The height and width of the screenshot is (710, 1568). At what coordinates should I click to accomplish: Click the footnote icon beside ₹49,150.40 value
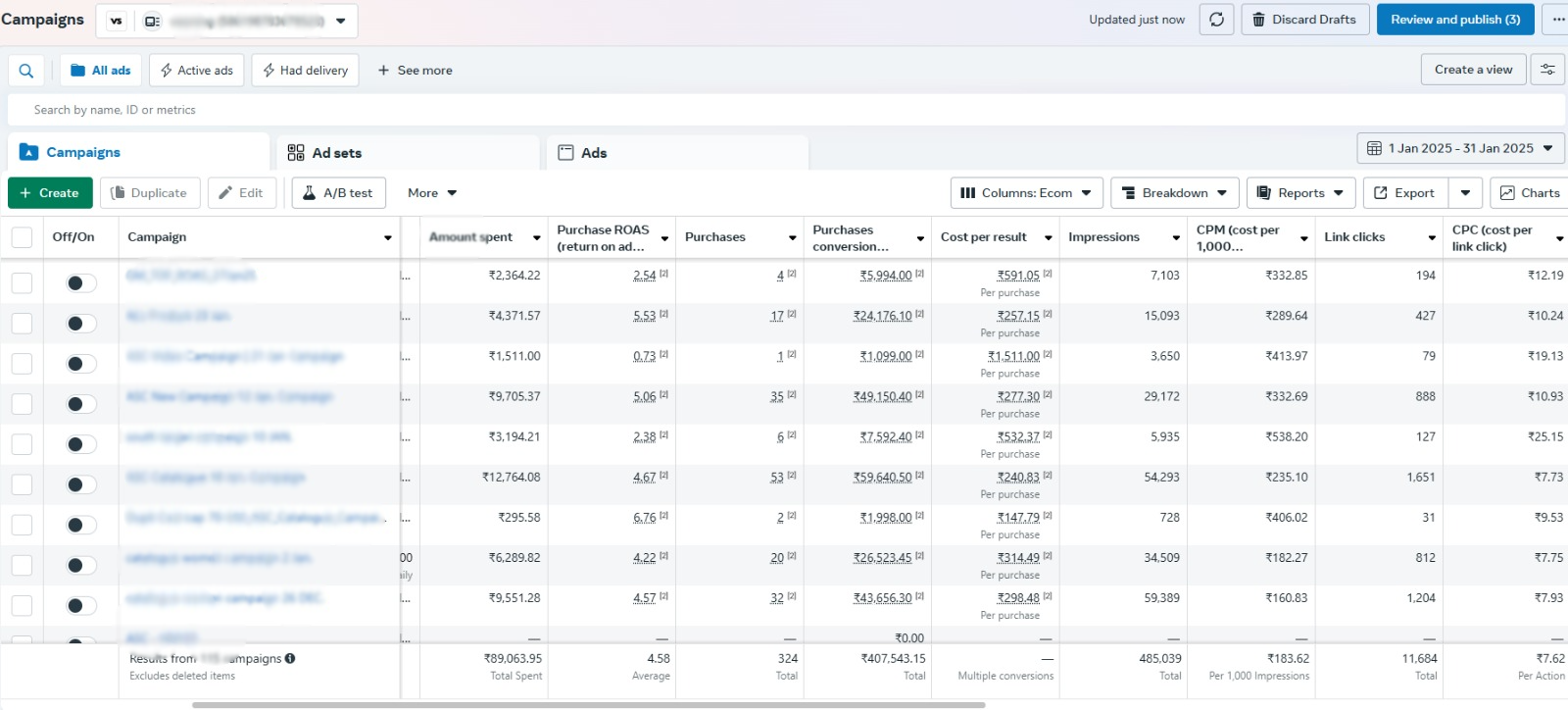[919, 394]
